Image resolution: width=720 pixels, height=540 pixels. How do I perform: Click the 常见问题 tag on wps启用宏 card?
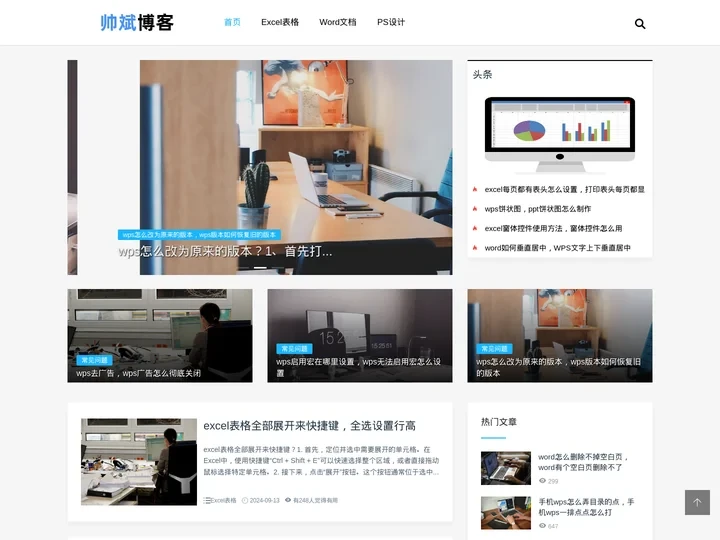(x=294, y=349)
